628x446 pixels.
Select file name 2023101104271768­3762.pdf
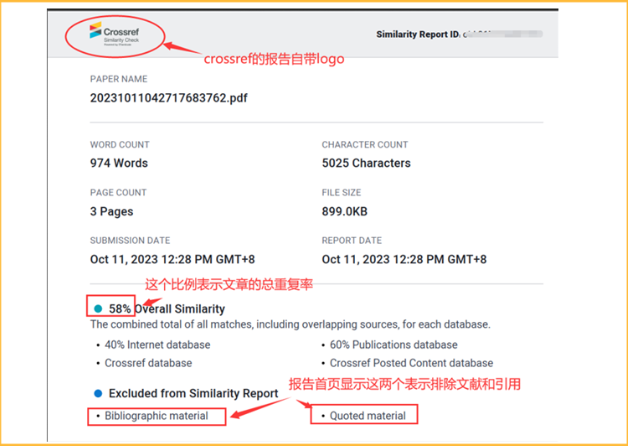[x=169, y=98]
